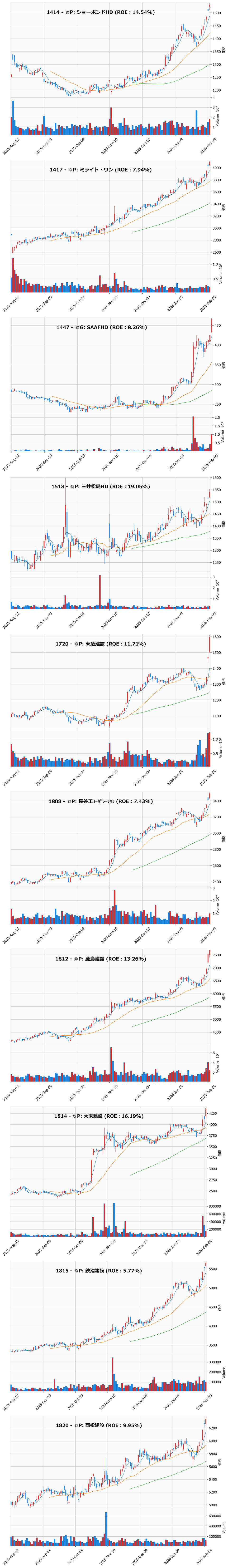Click the 1808 長谷工コーポレーション chart title
Screen dimensions: 228x1568
pos(100,802)
